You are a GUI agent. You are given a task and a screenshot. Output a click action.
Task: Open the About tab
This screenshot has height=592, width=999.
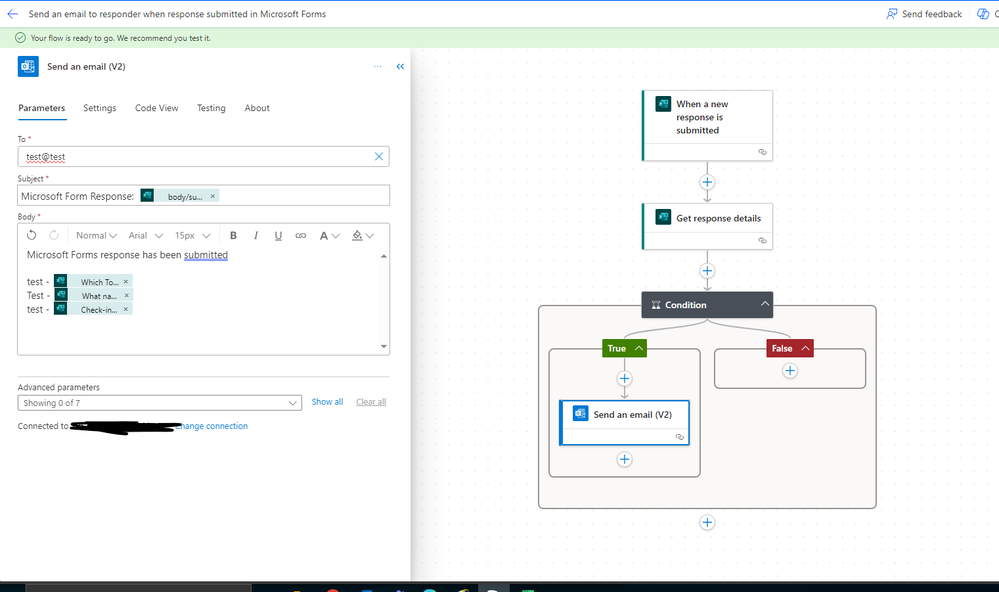tap(257, 108)
